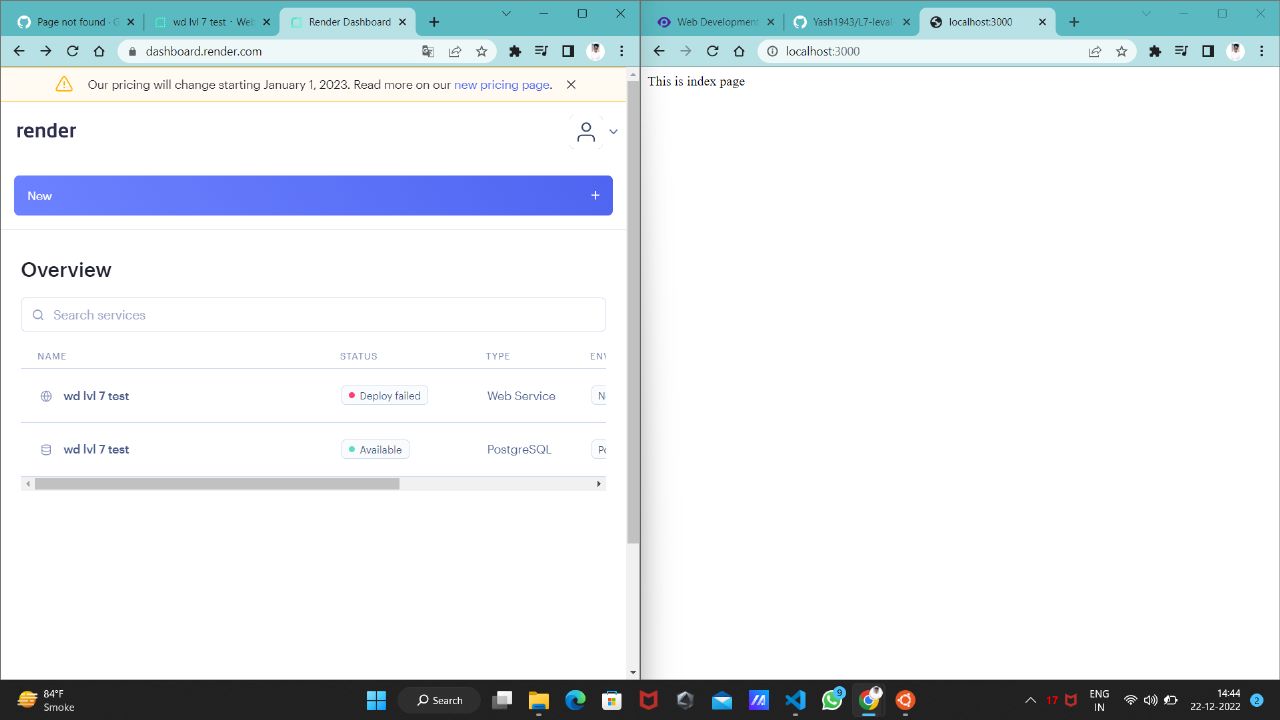The image size is (1280, 720).
Task: Open the tab search chevron in the Render Dashboard window
Action: pos(506,14)
